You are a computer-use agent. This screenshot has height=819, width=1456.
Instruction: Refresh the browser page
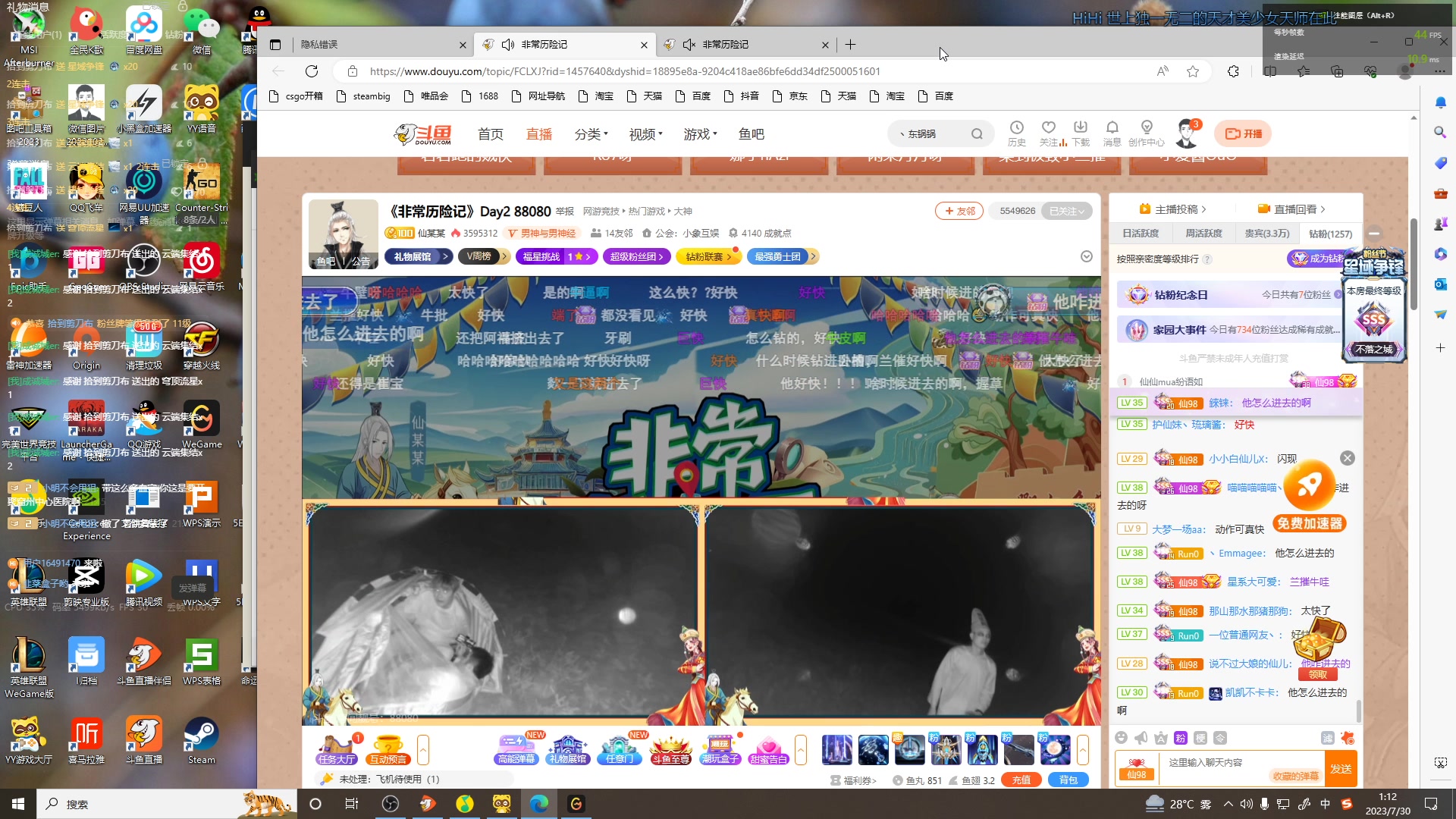coord(312,71)
